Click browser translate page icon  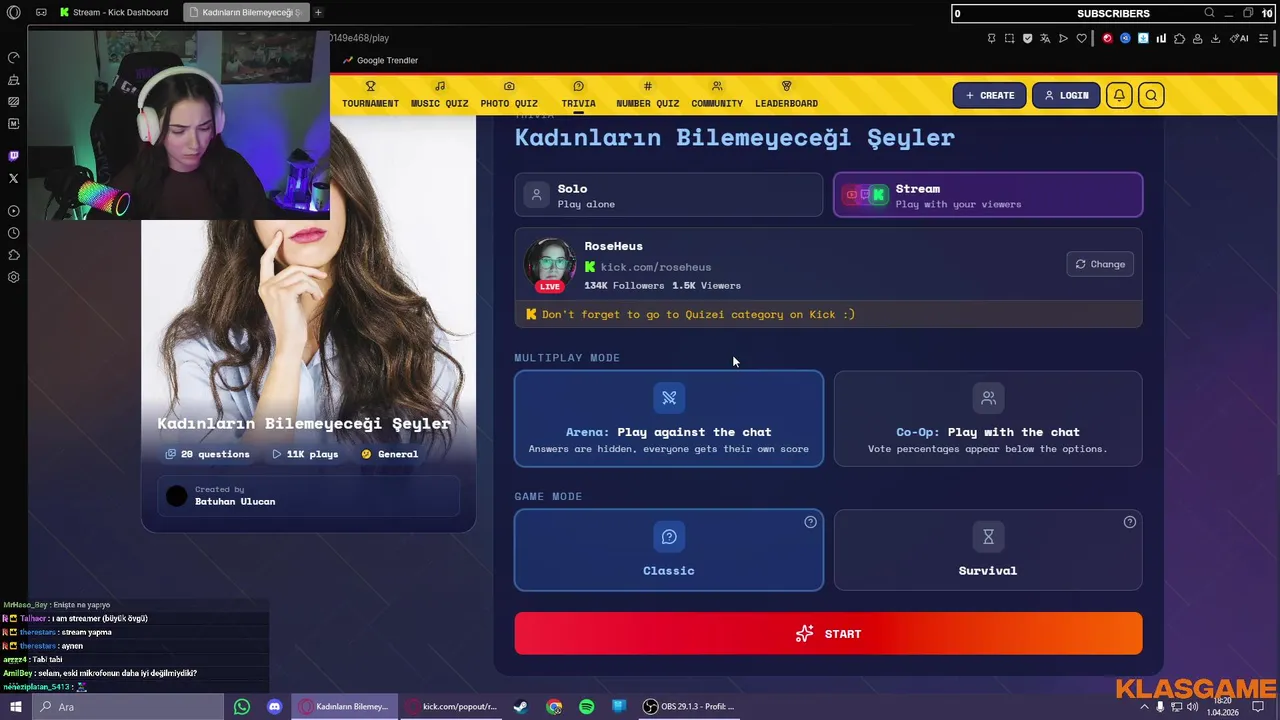(x=1045, y=38)
